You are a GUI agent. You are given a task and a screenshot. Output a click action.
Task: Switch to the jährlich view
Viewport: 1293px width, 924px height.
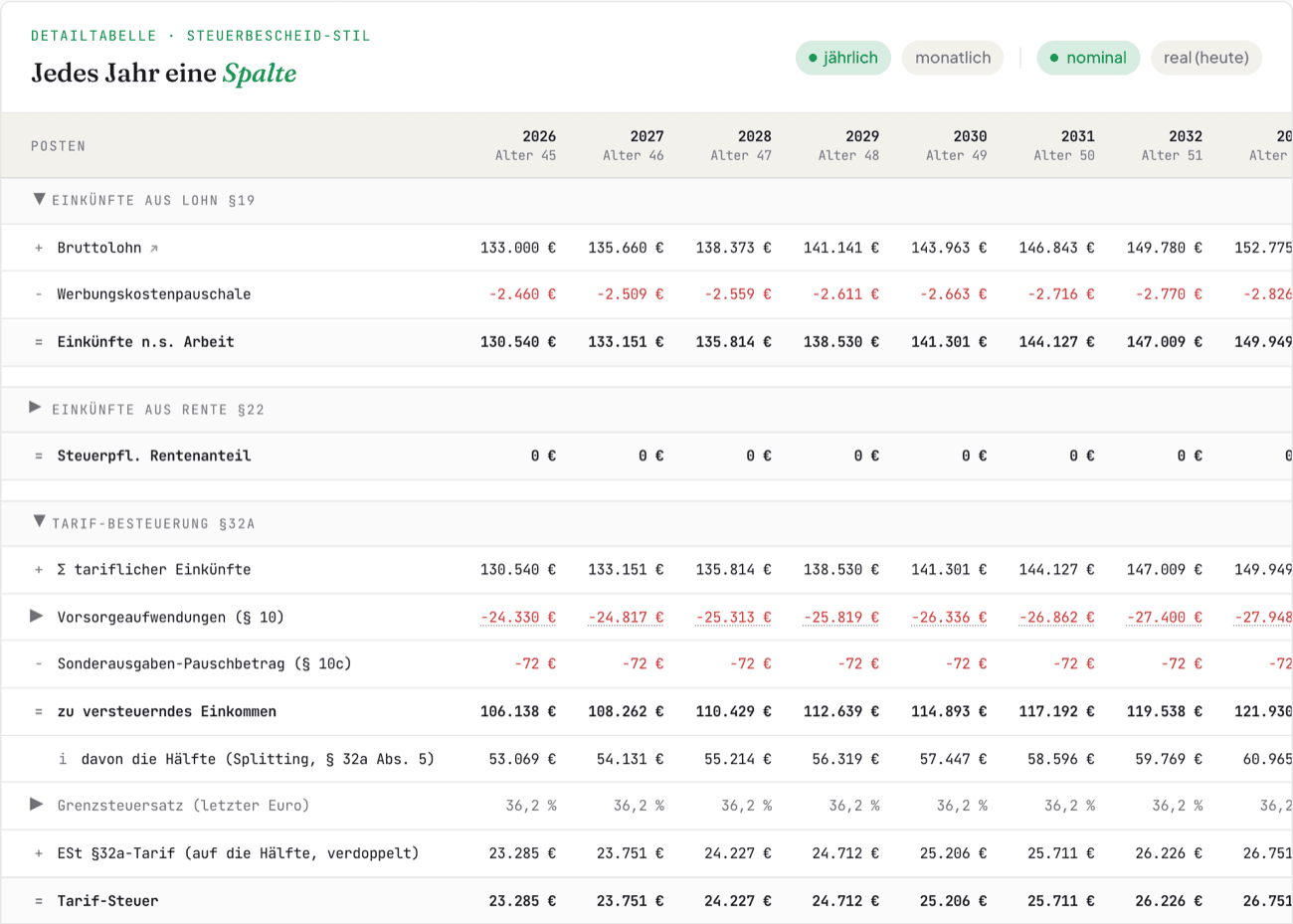pyautogui.click(x=843, y=58)
